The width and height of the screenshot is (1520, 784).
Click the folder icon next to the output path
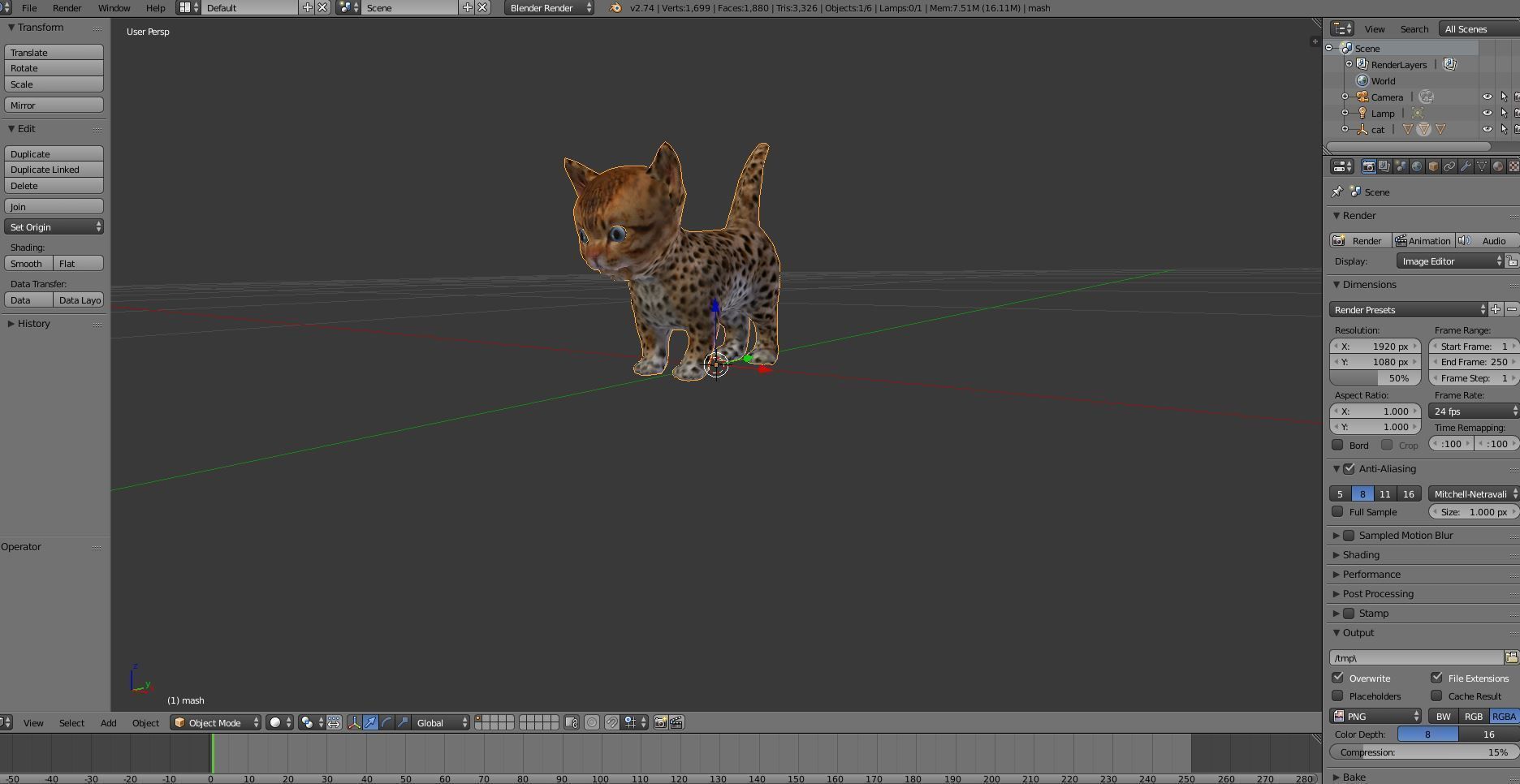pos(1511,657)
